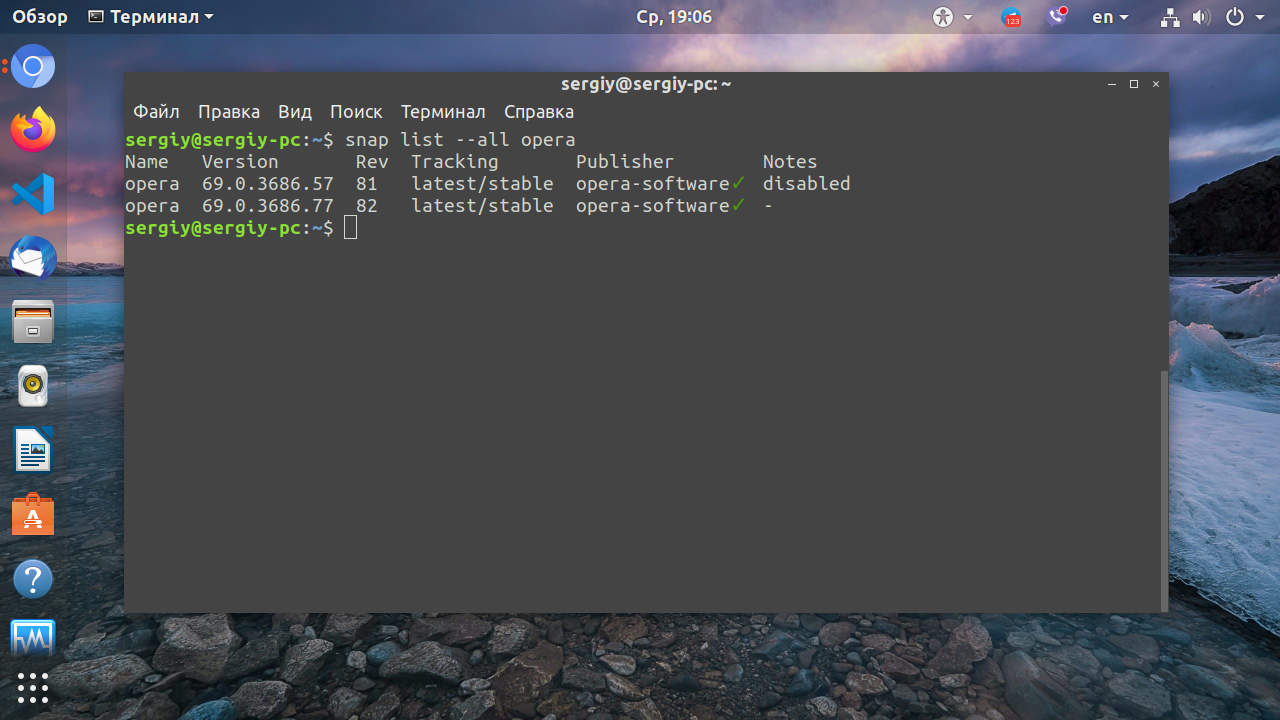Show applications grid button
Viewport: 1280px width, 720px height.
click(x=33, y=687)
